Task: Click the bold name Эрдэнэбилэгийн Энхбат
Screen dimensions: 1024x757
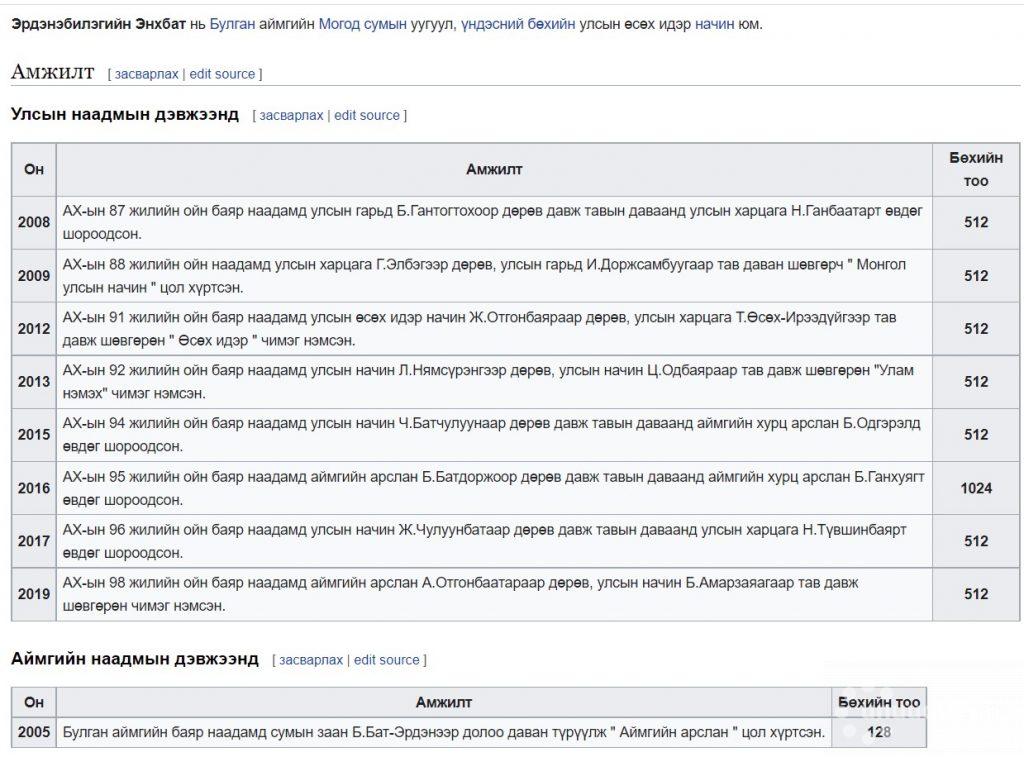Action: click(x=99, y=24)
